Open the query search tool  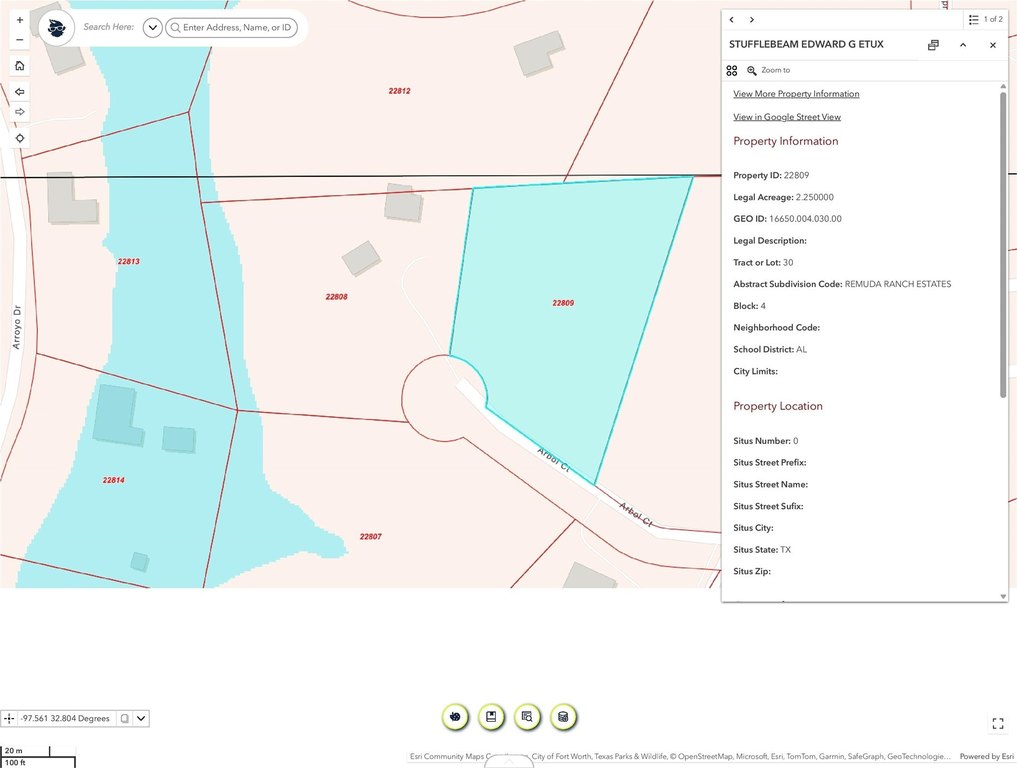point(527,717)
